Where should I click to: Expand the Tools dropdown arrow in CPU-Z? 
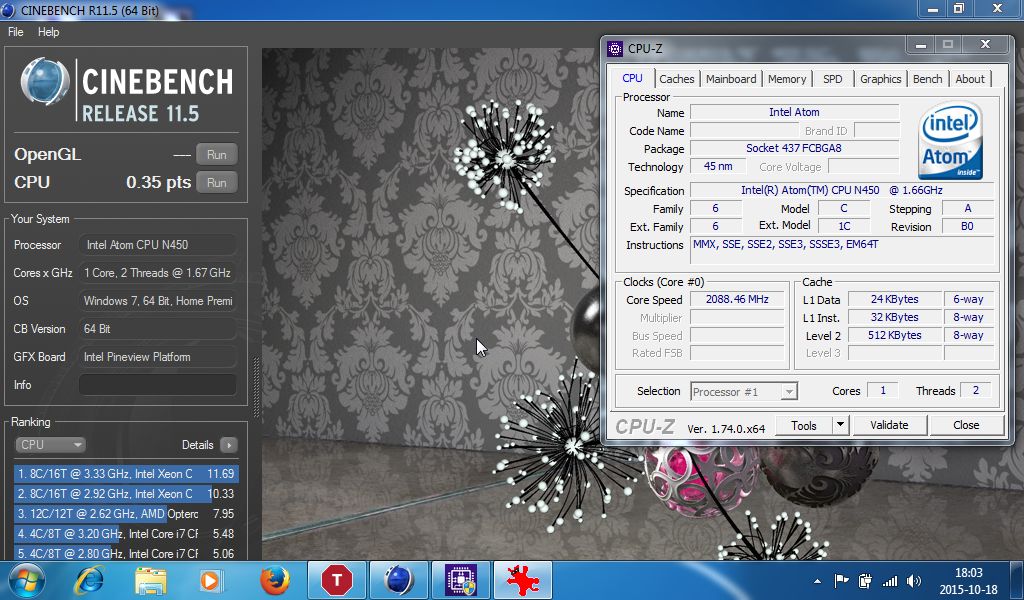840,425
